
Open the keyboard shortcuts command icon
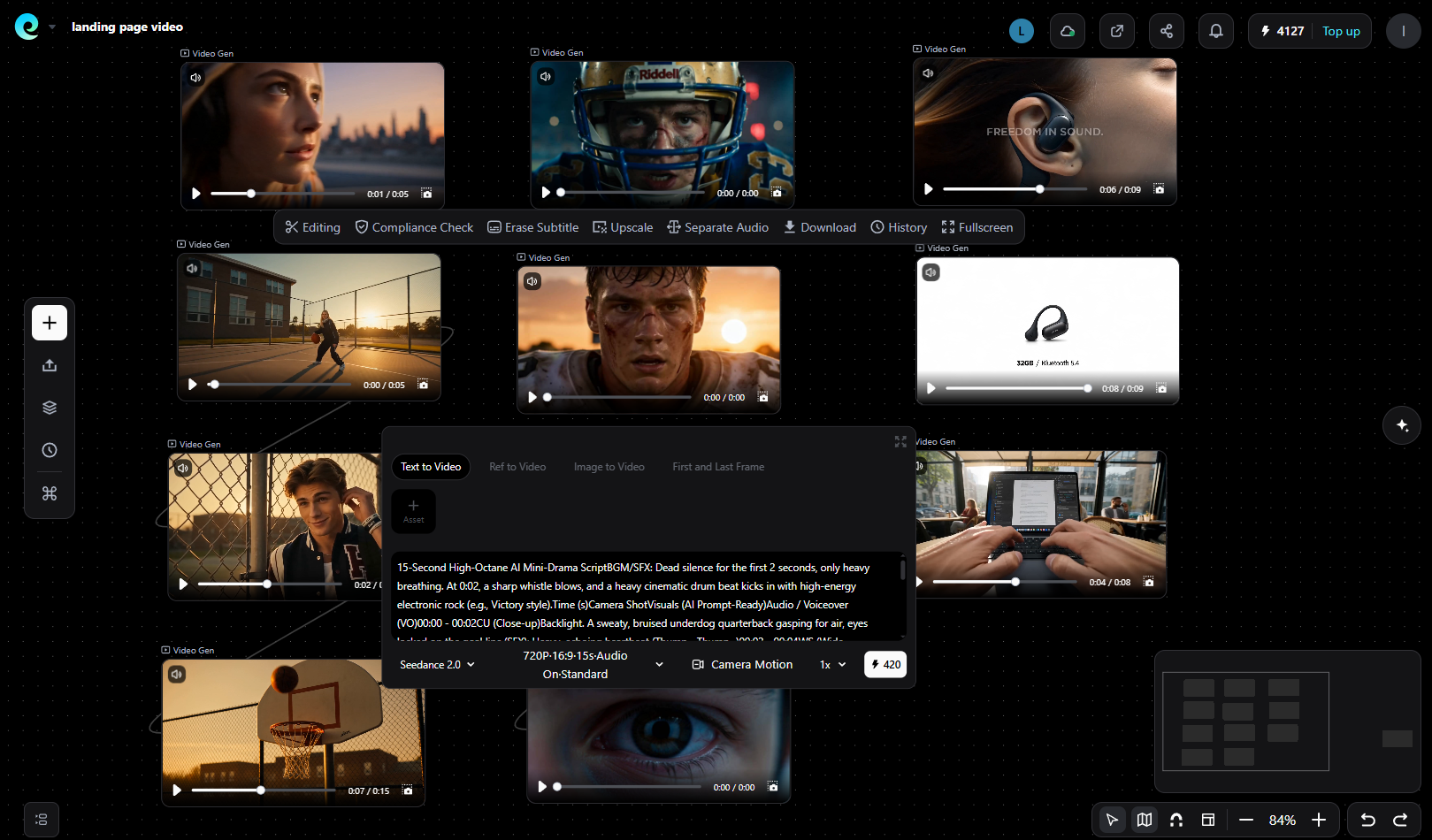50,493
